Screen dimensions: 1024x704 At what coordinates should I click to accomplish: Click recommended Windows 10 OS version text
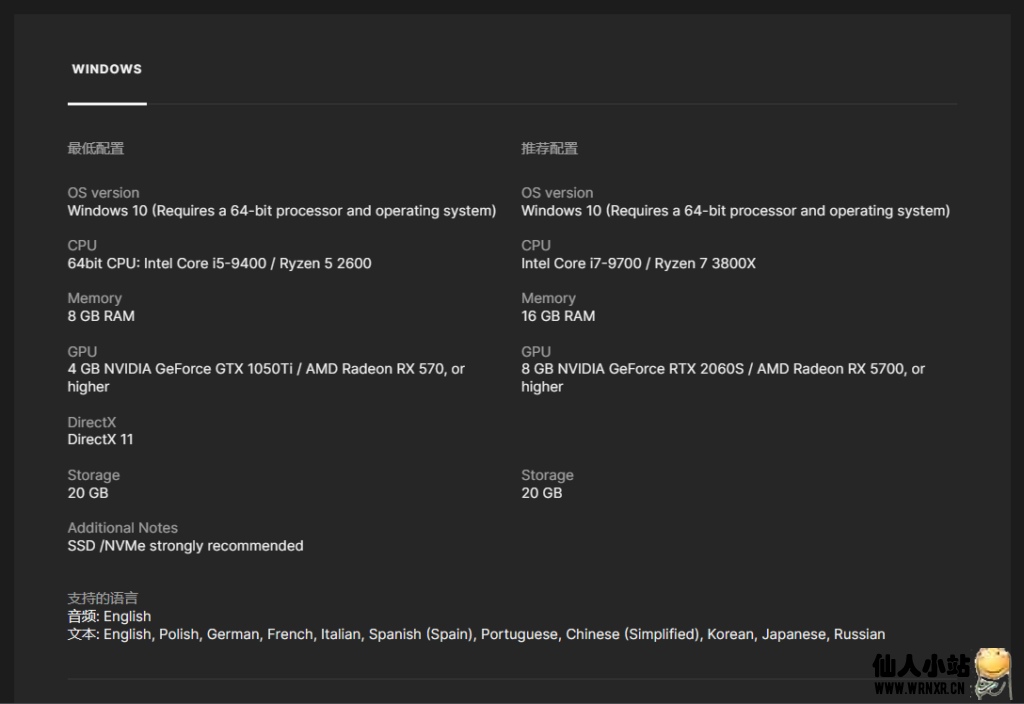coord(735,211)
